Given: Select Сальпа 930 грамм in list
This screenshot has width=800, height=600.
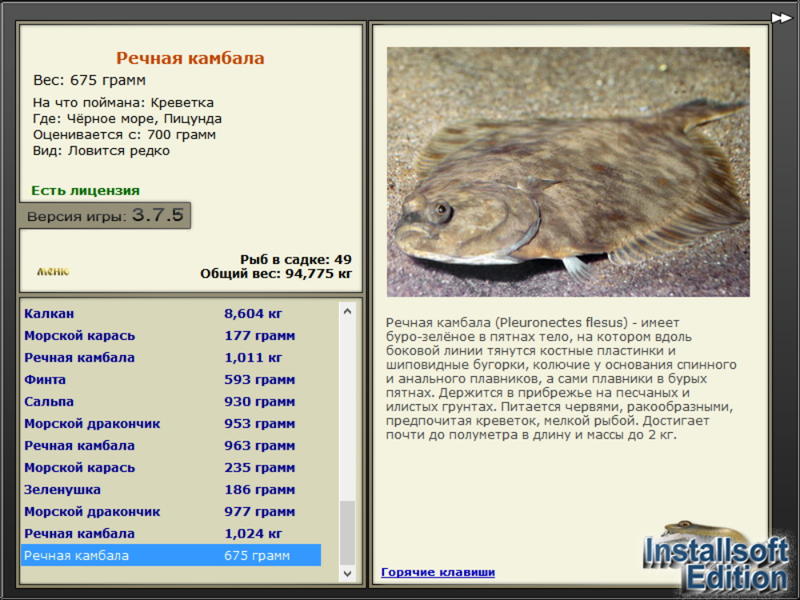Looking at the screenshot, I should click(171, 401).
